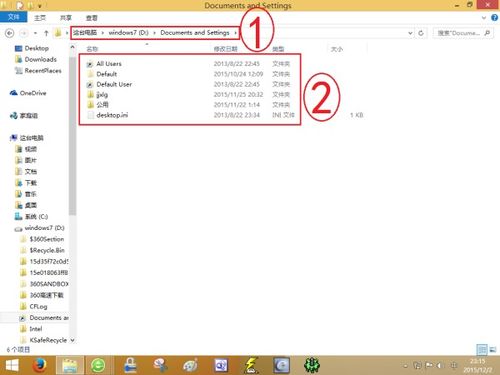Switch to large icons view in status bar
The width and height of the screenshot is (500, 375).
click(x=493, y=349)
